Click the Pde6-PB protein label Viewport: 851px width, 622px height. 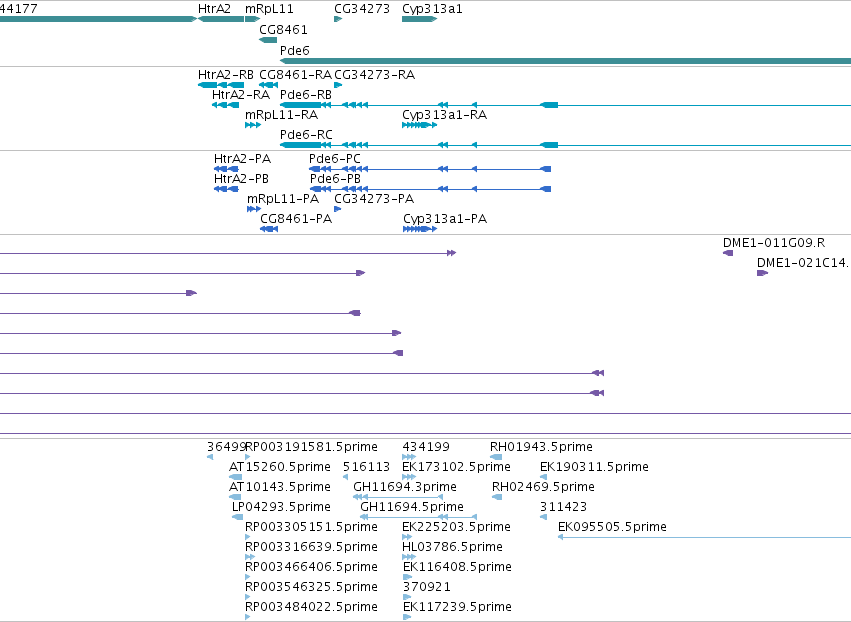(x=335, y=179)
